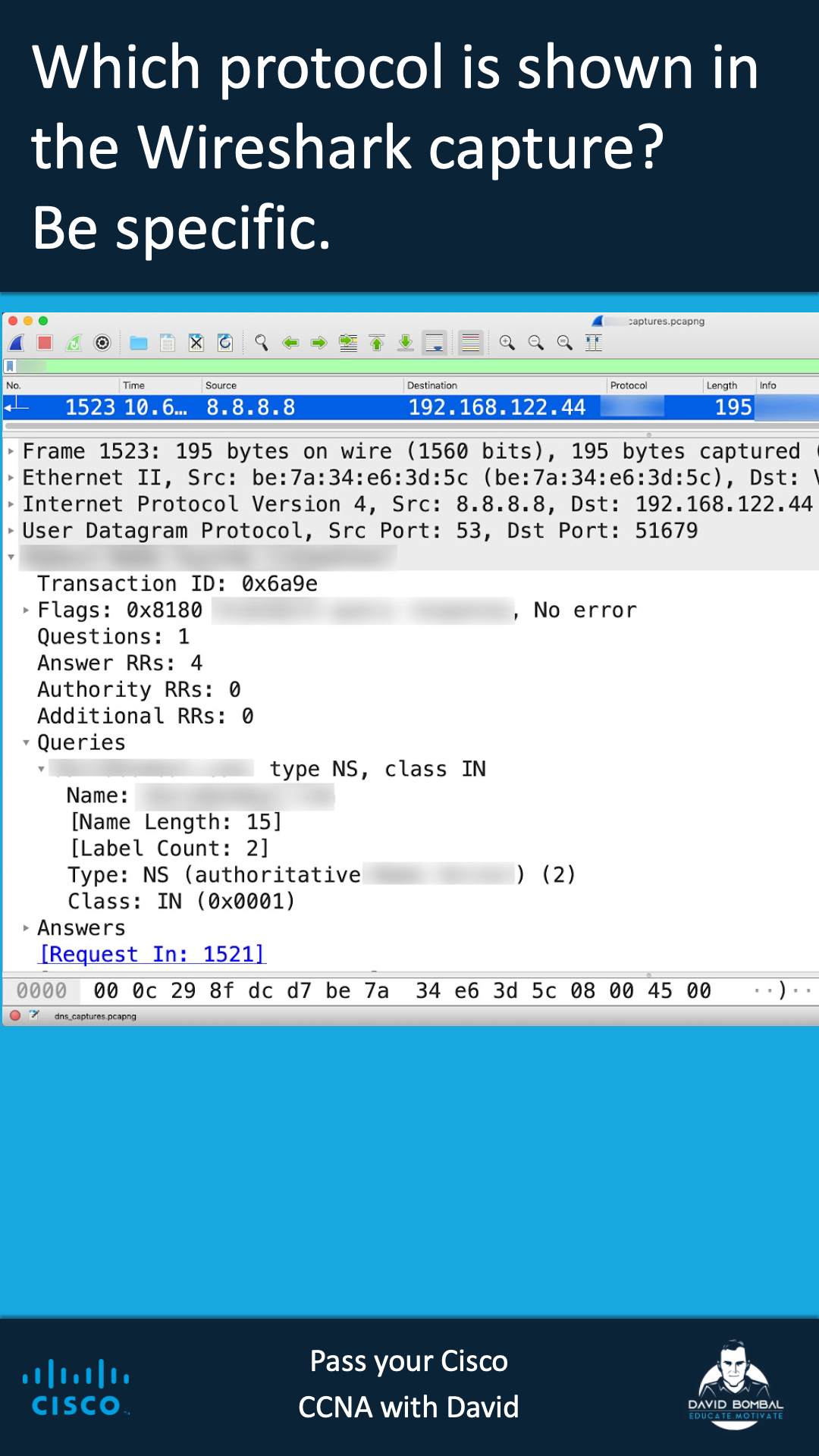Image resolution: width=819 pixels, height=1456 pixels.
Task: Go back to previous packet arrow
Action: pos(290,343)
